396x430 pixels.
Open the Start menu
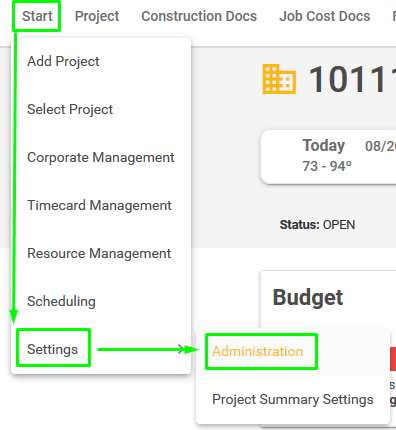pos(37,16)
